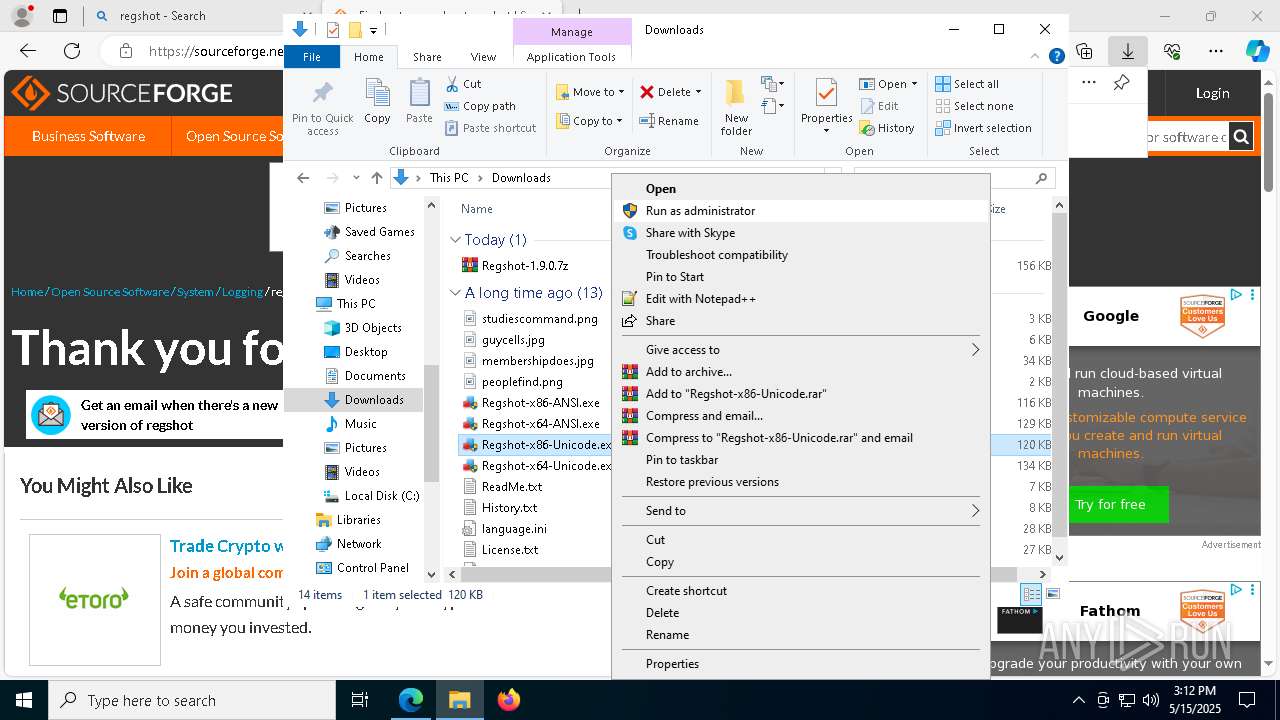Open the recent locations dropdown chevron

point(356,178)
